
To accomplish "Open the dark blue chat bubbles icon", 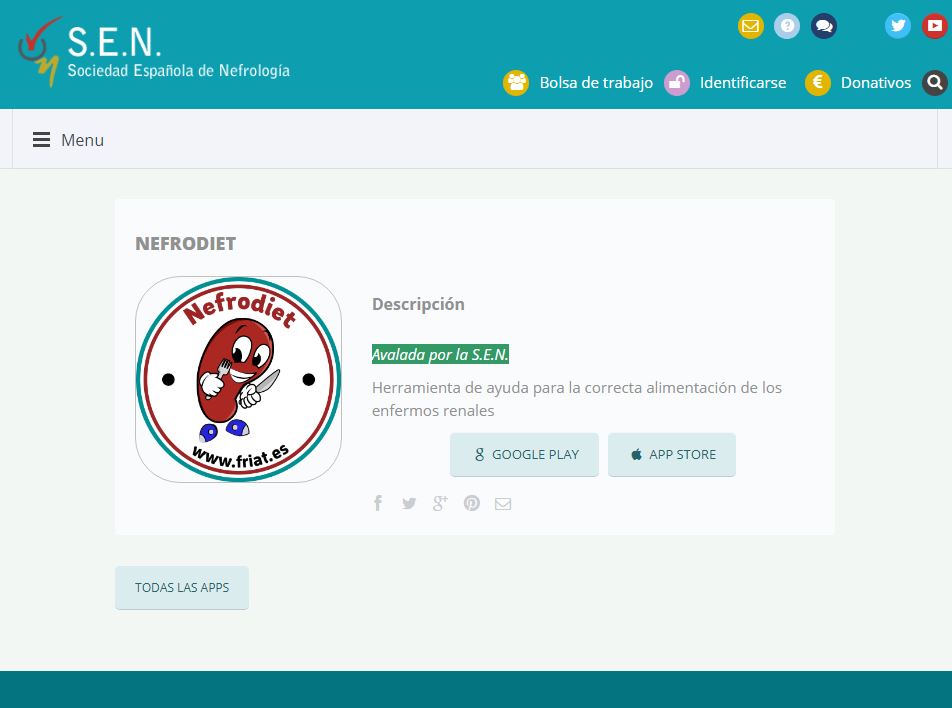I will pyautogui.click(x=824, y=26).
